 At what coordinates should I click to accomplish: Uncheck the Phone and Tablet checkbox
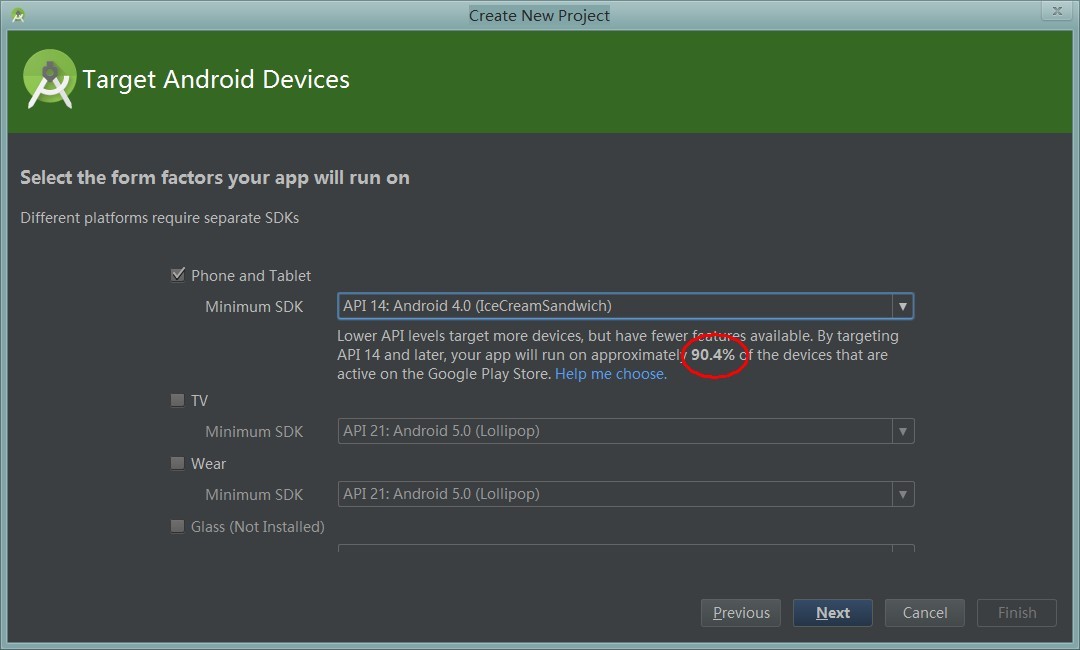(x=178, y=275)
